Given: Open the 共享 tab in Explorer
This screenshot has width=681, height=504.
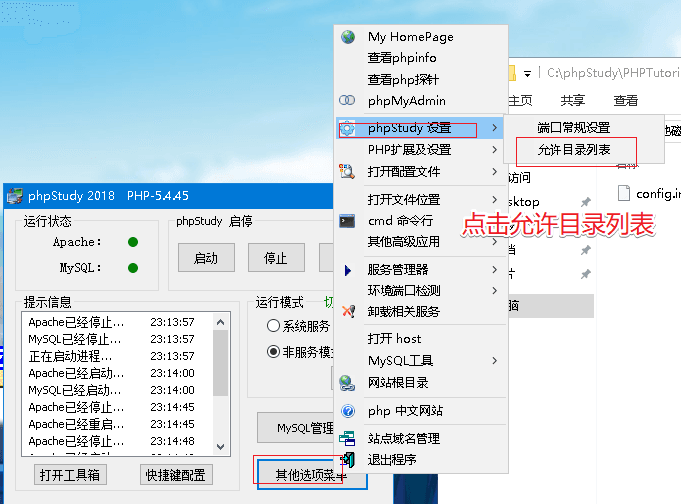Looking at the screenshot, I should (x=572, y=101).
